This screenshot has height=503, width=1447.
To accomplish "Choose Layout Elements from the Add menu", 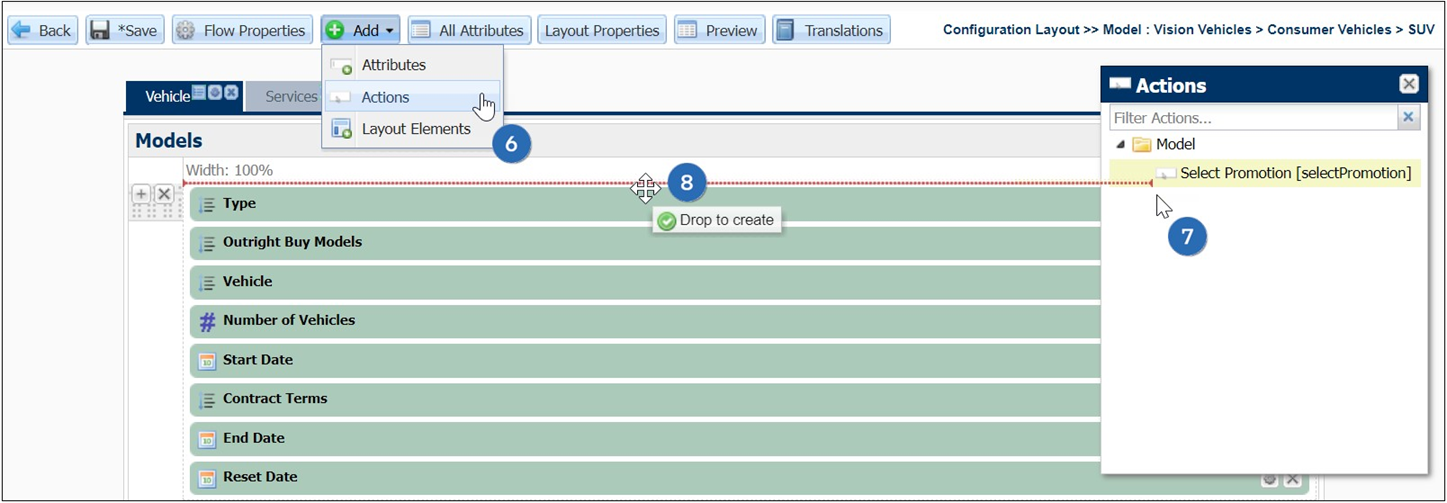I will tap(412, 129).
